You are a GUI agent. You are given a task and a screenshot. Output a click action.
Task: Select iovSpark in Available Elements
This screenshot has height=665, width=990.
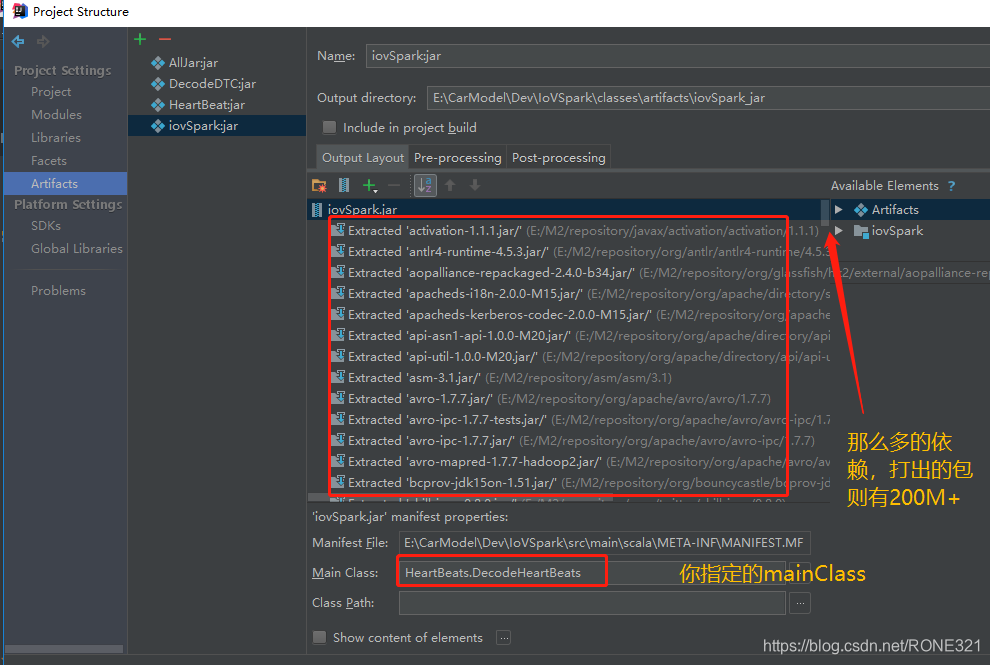click(897, 231)
